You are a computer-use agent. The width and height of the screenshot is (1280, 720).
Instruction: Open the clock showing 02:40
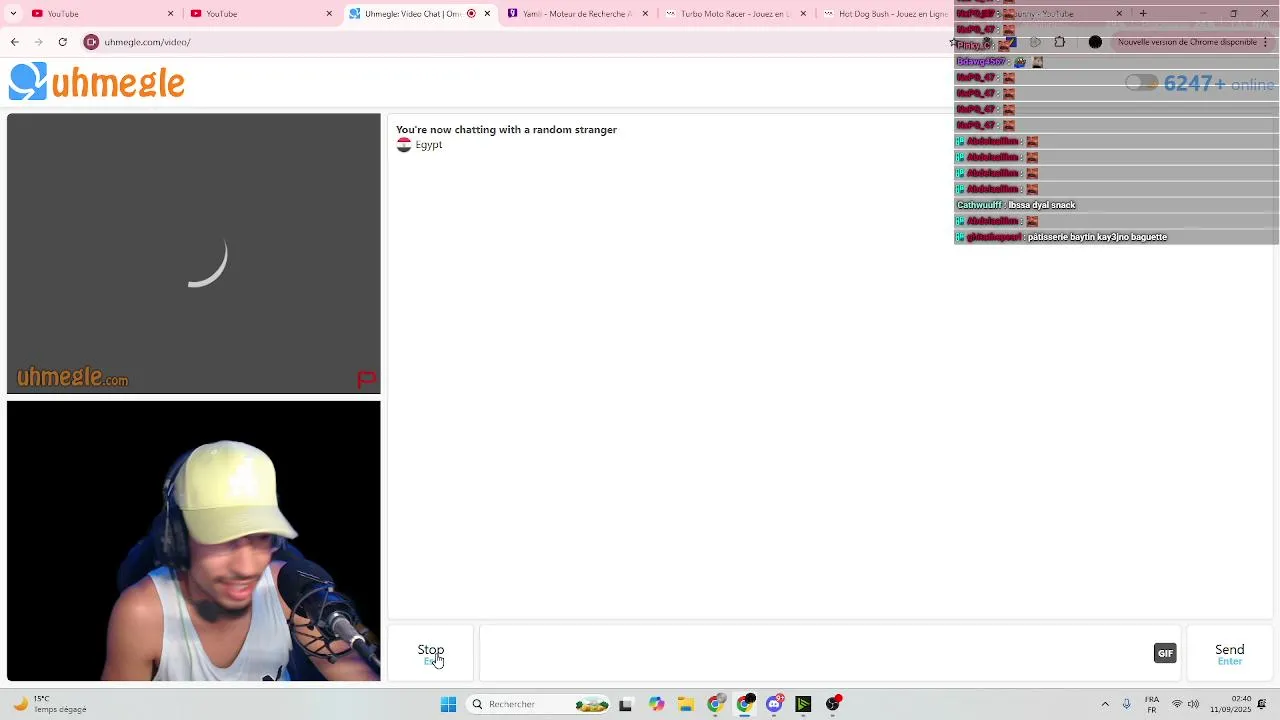coord(1230,704)
